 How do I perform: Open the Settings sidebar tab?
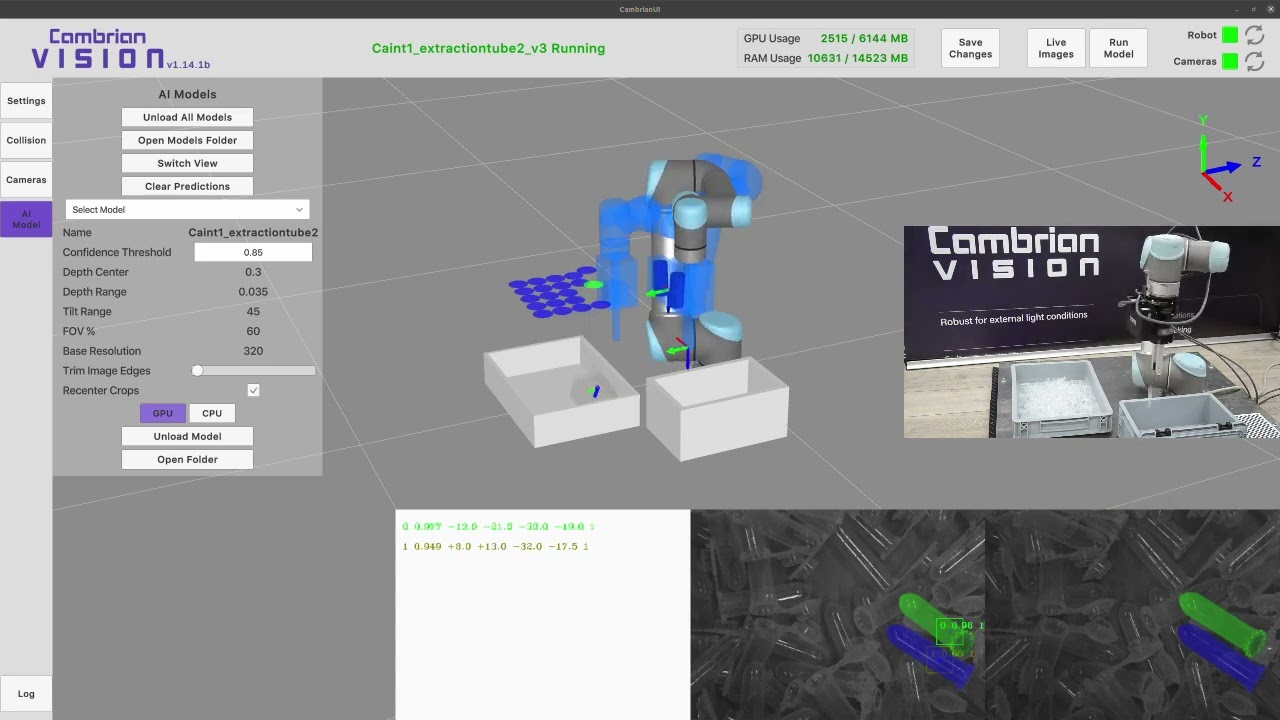click(26, 101)
